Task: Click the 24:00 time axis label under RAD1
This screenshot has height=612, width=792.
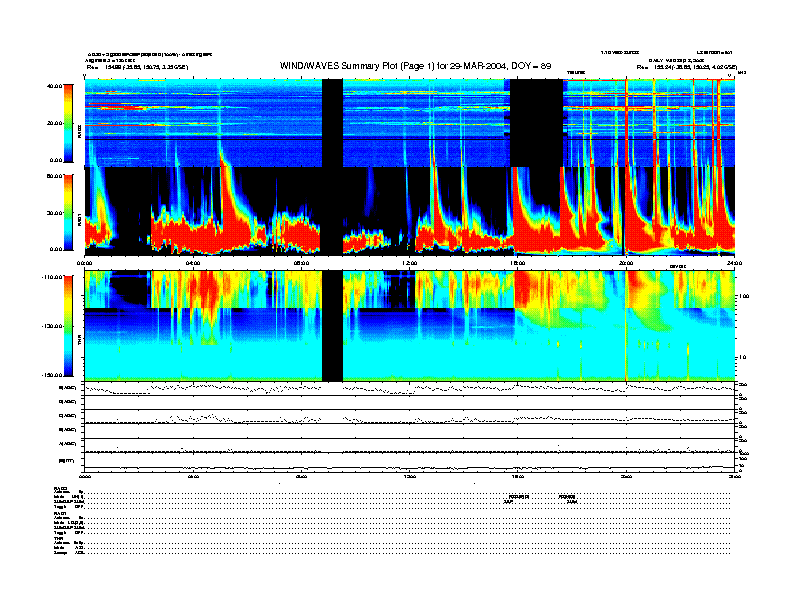Action: point(733,263)
